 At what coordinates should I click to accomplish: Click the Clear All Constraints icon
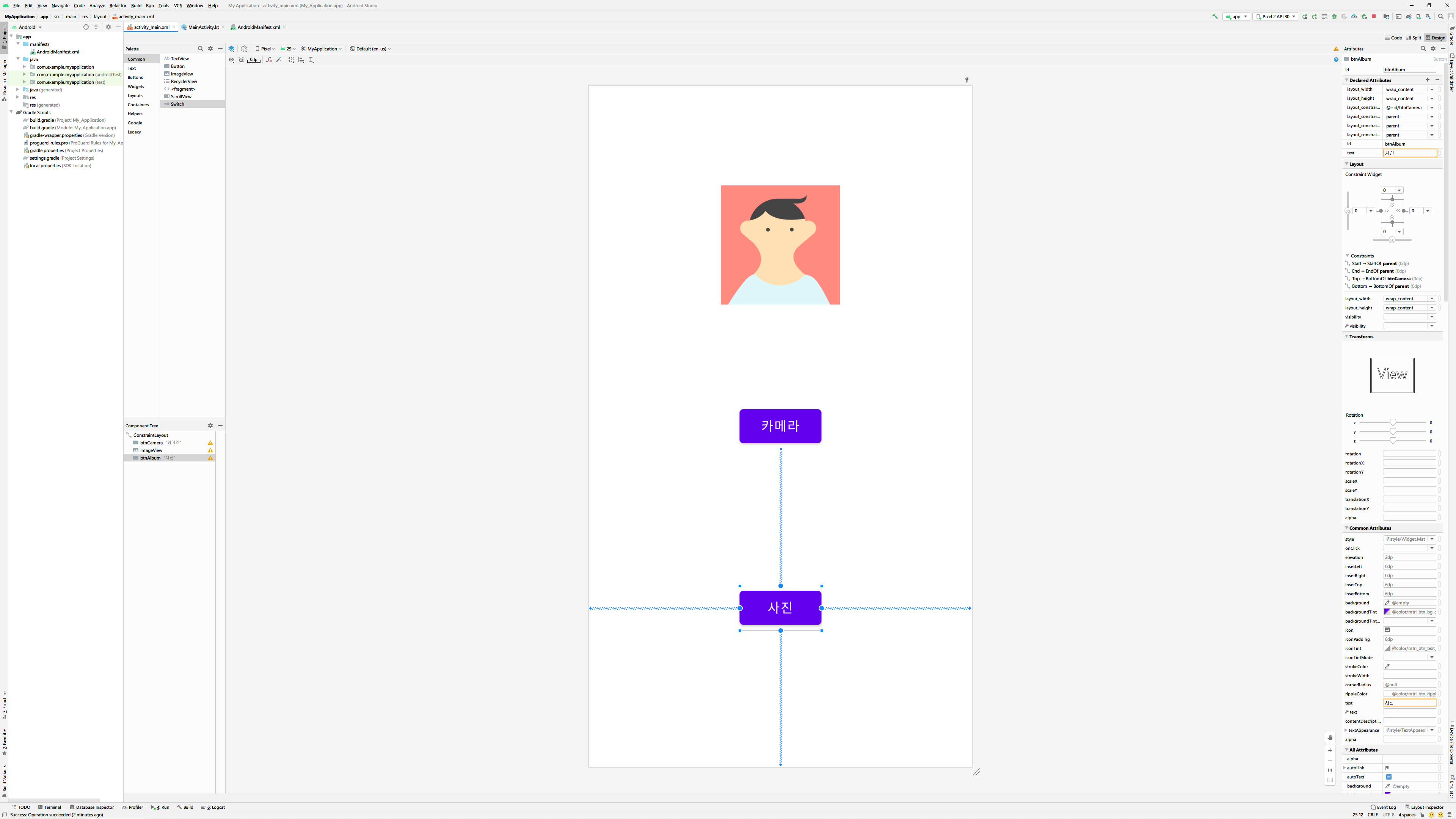point(269,60)
